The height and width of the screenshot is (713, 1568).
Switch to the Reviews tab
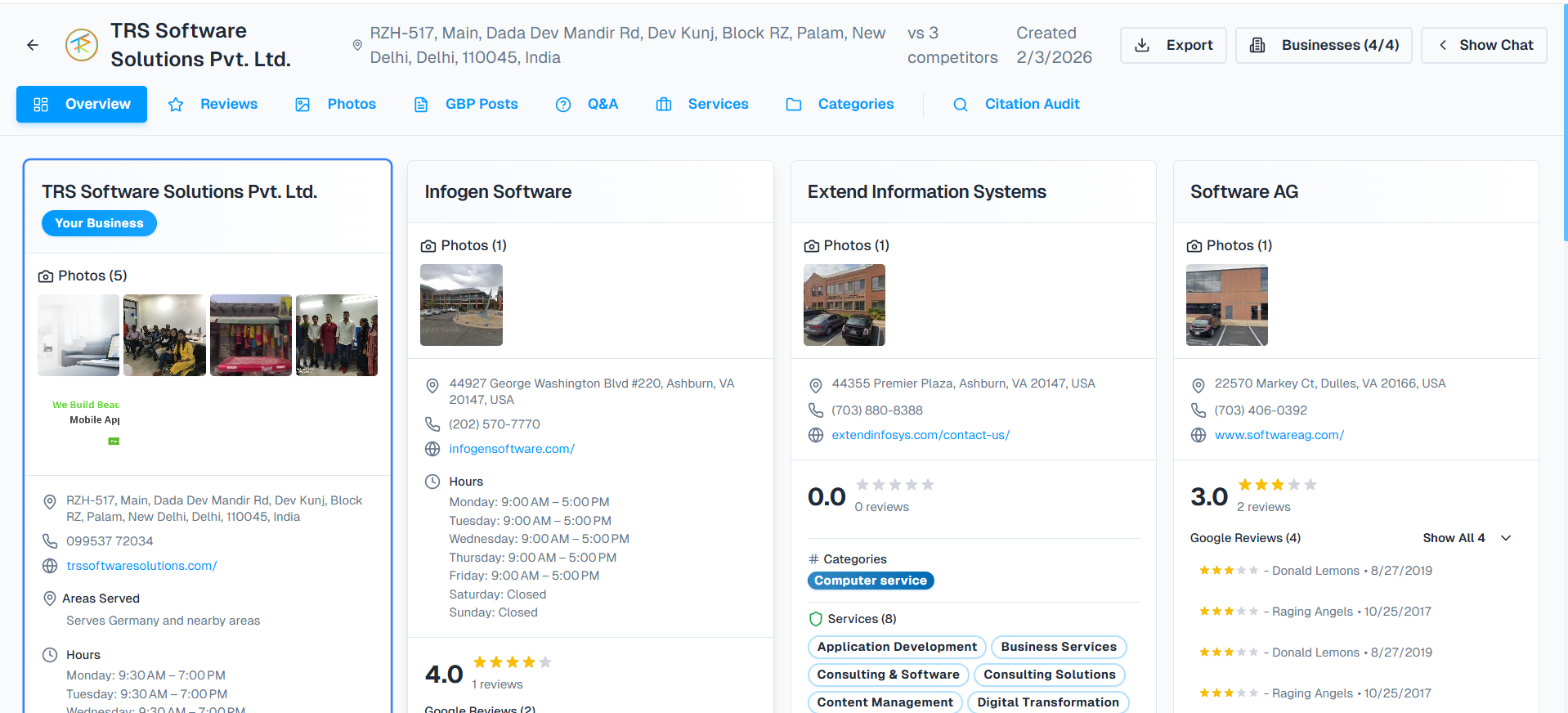[213, 104]
